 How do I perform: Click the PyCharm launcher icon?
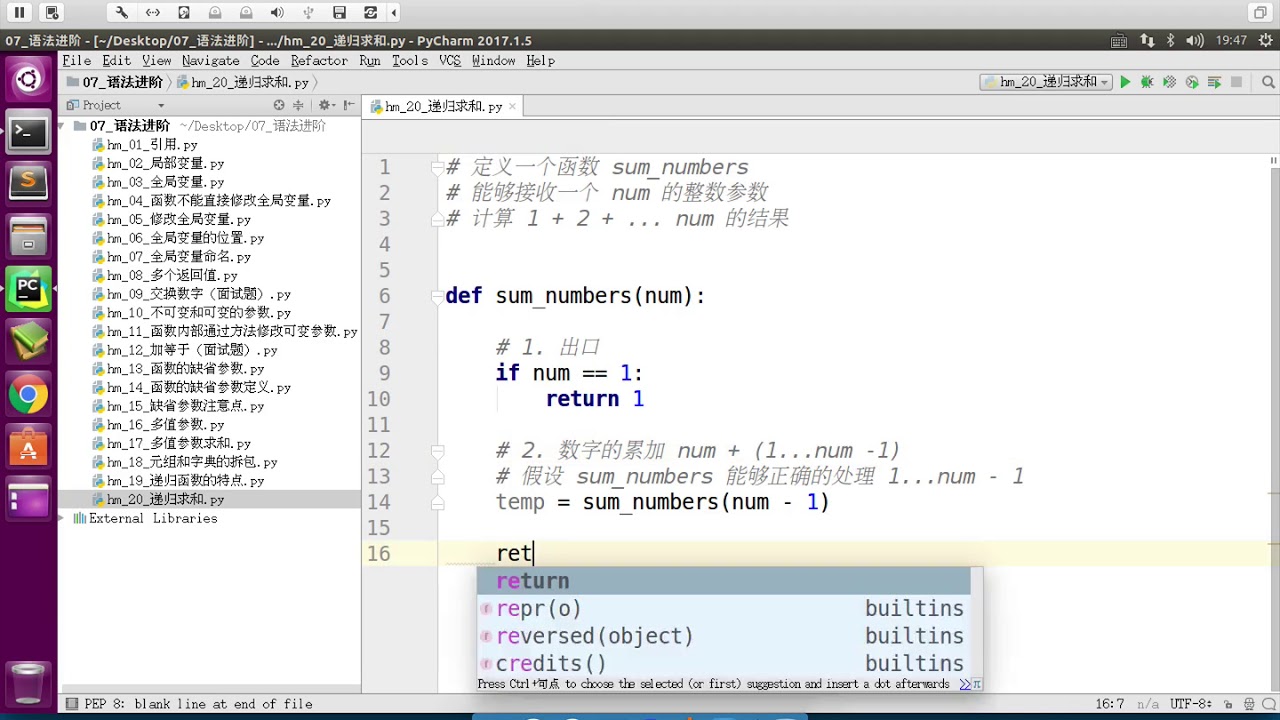click(28, 290)
